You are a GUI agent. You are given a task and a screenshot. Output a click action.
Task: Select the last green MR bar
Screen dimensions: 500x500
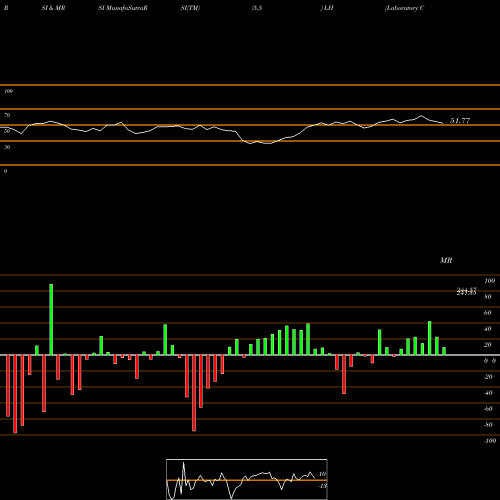(x=444, y=351)
